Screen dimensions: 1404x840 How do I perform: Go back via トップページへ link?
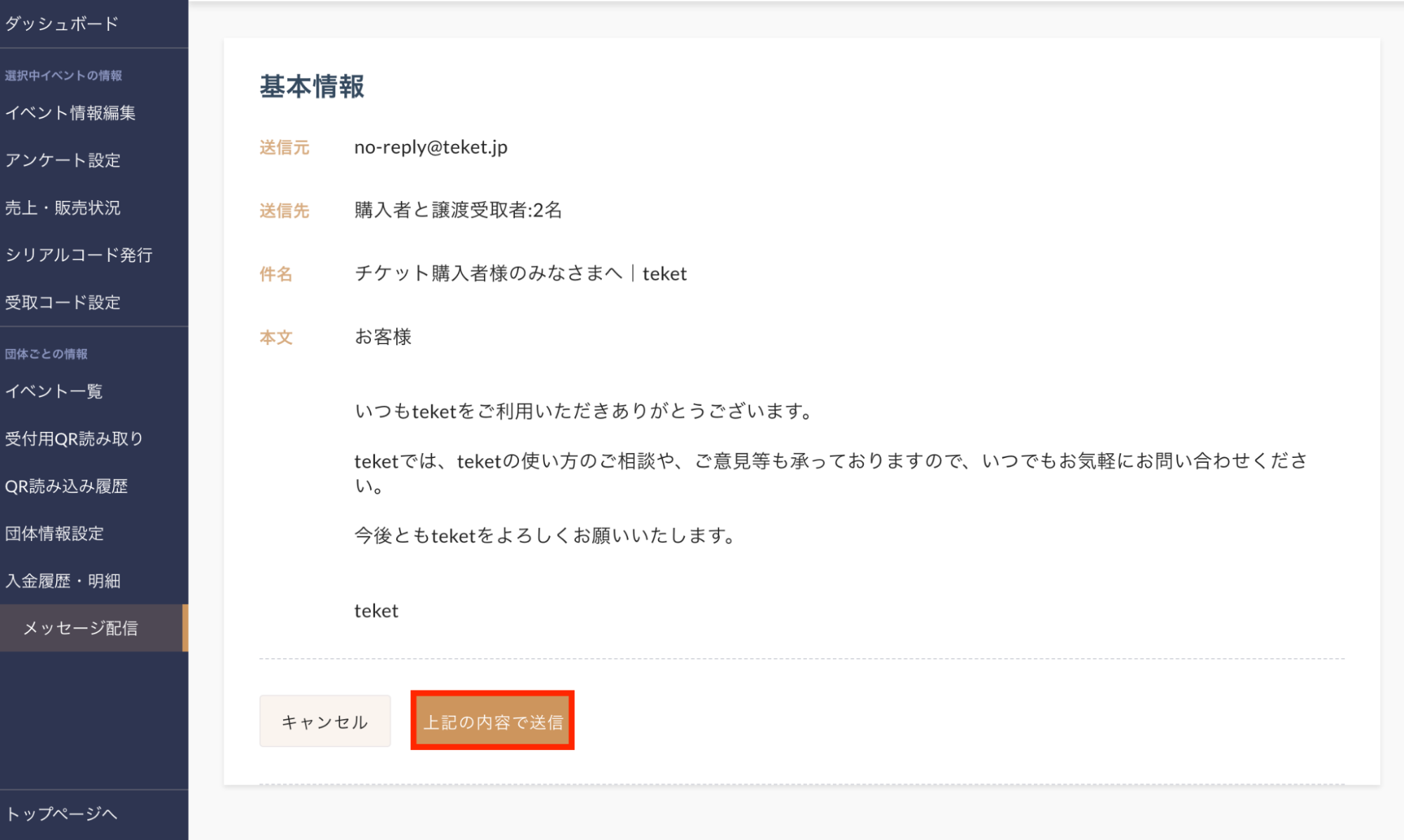point(62,814)
